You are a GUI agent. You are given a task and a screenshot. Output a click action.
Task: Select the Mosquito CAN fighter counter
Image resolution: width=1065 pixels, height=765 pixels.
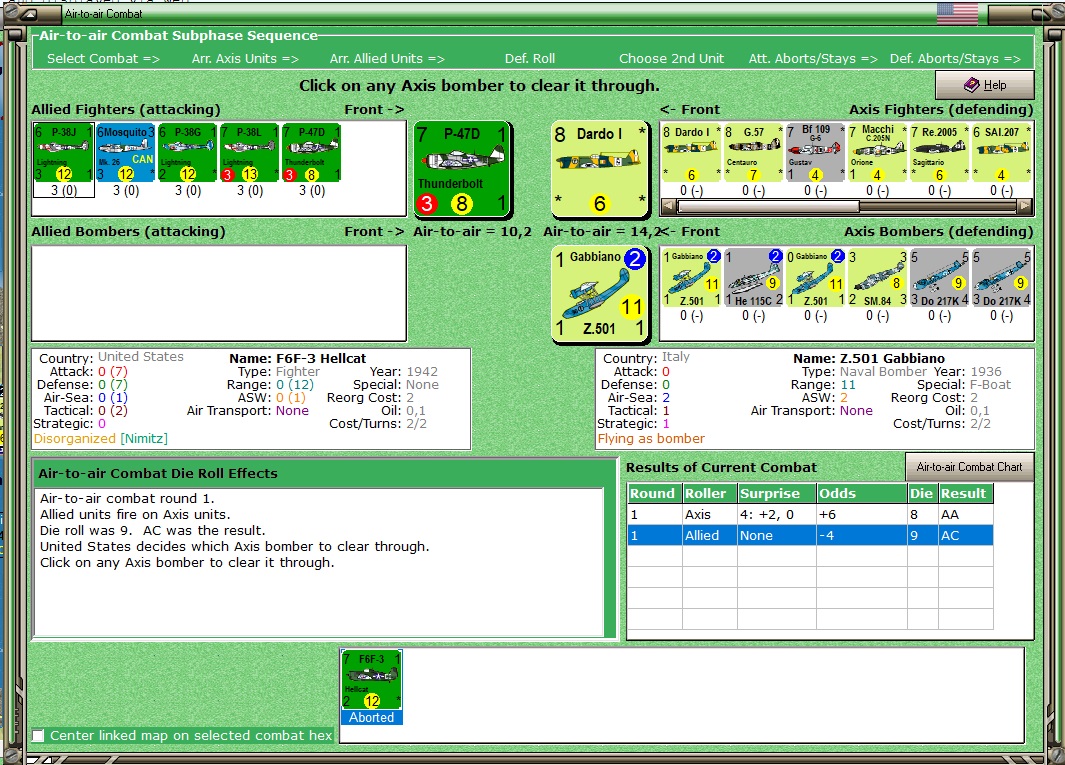(125, 153)
